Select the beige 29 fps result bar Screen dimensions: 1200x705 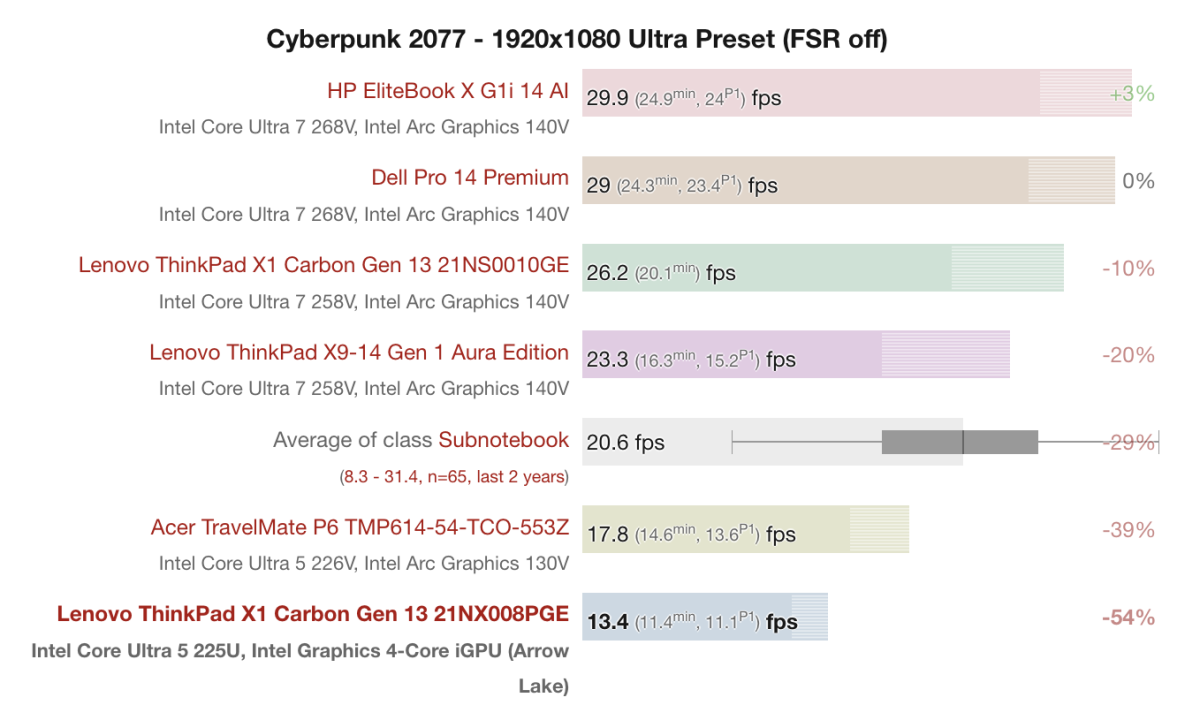pos(900,181)
